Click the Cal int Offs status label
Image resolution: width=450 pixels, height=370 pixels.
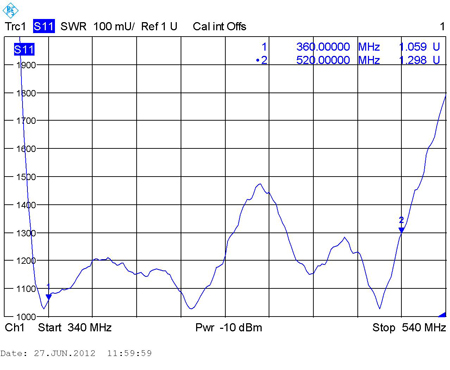click(x=219, y=26)
